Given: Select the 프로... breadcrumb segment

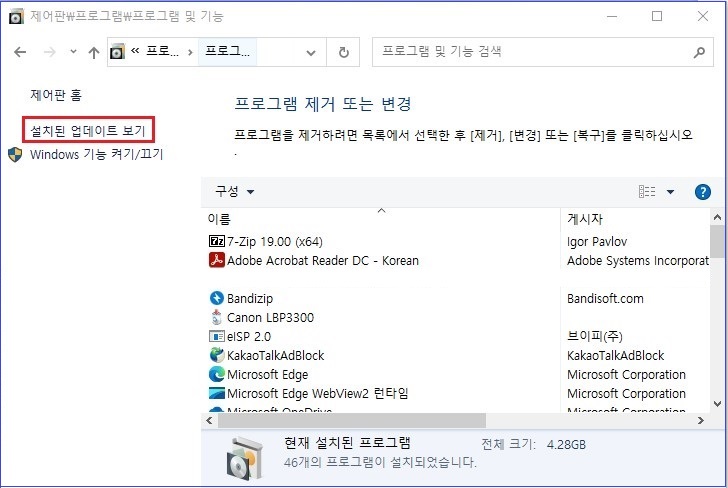Looking at the screenshot, I should tap(162, 51).
